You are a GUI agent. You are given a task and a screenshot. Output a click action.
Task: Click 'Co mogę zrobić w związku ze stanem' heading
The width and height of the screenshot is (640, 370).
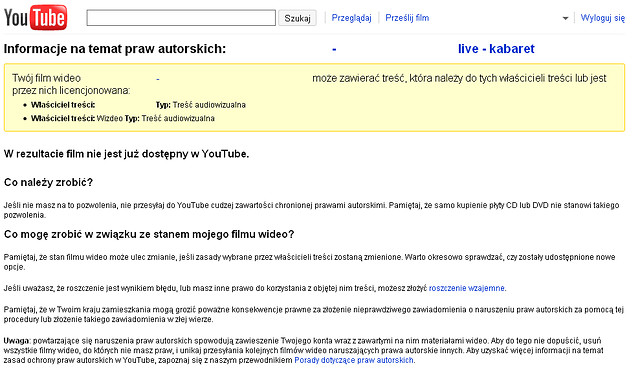tap(149, 235)
